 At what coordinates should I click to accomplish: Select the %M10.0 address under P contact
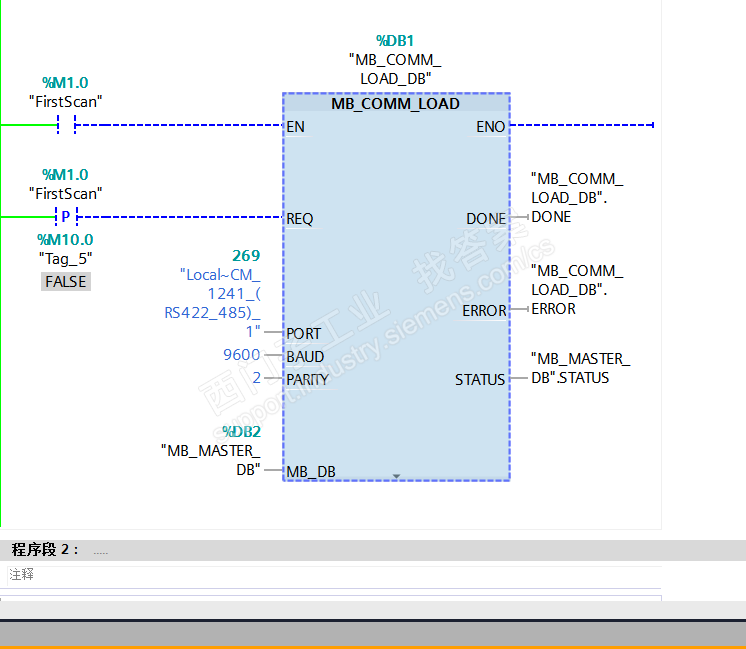pos(65,240)
